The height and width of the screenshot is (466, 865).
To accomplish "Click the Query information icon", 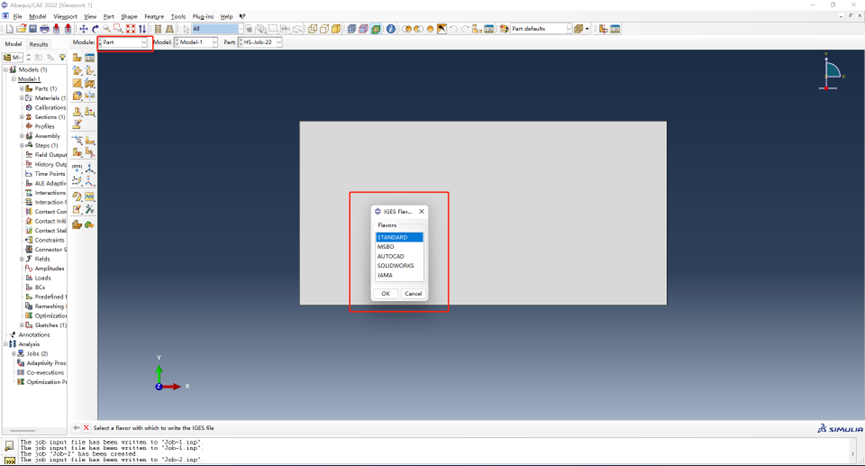I will [391, 29].
